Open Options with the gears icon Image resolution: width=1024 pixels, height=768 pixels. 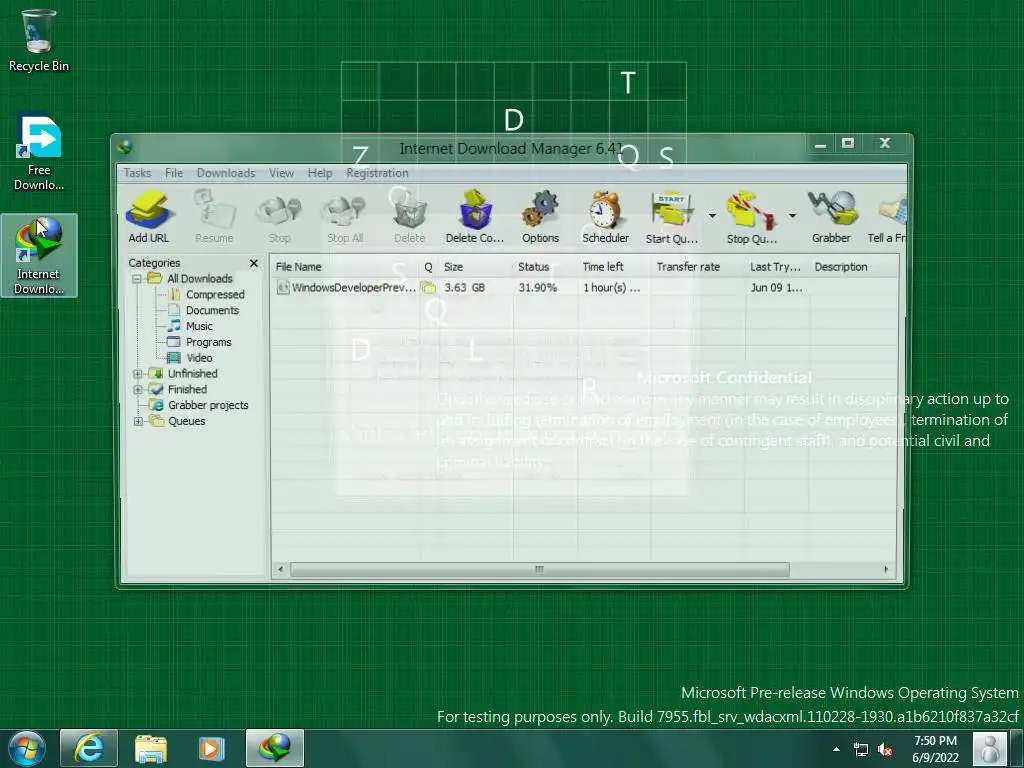[540, 217]
